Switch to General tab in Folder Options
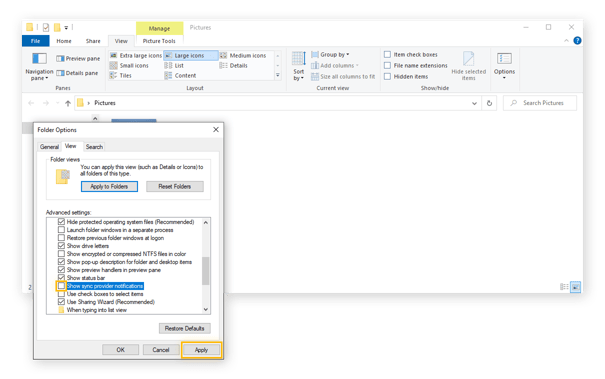Viewport: 605px width, 379px height. [49, 147]
